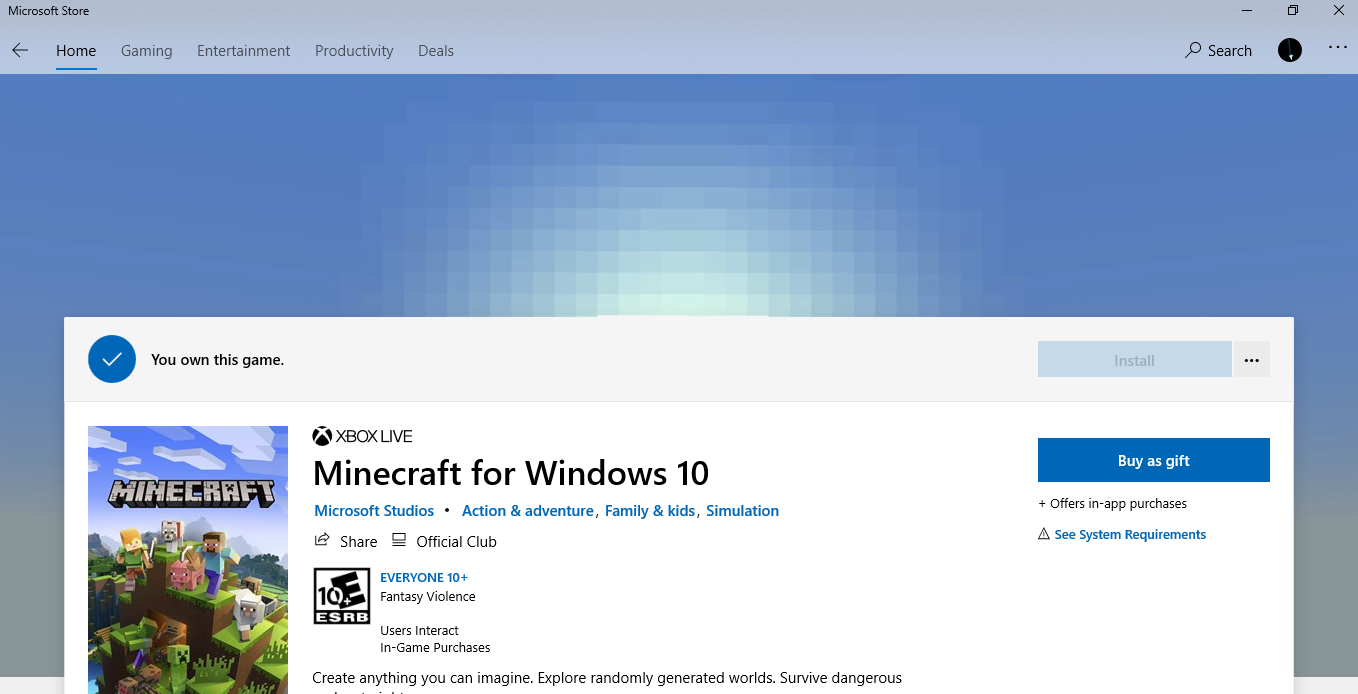Select the title Minecraft for Windows 10
Viewport: 1358px width, 694px height.
(511, 472)
